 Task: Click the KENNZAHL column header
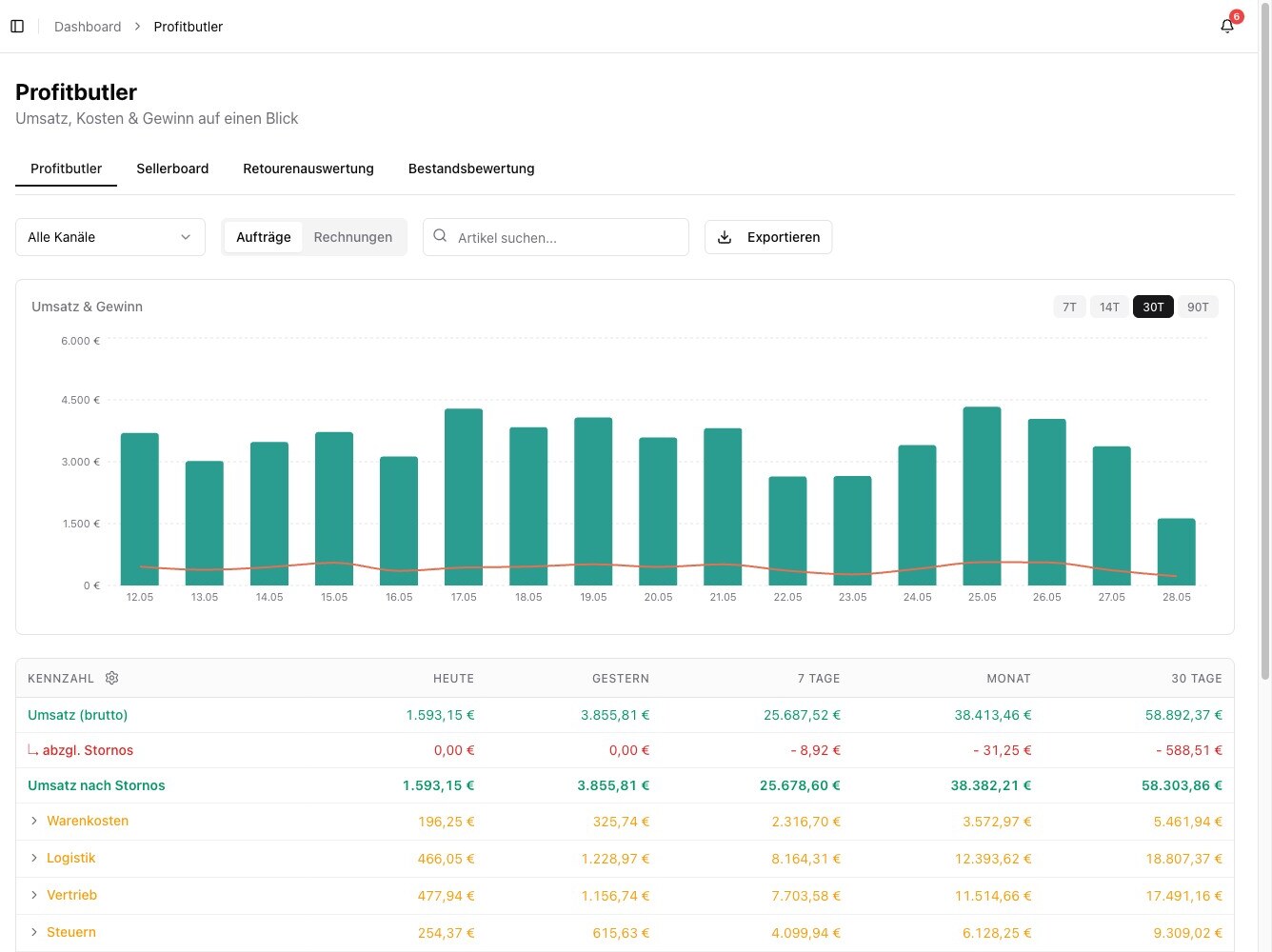click(61, 679)
